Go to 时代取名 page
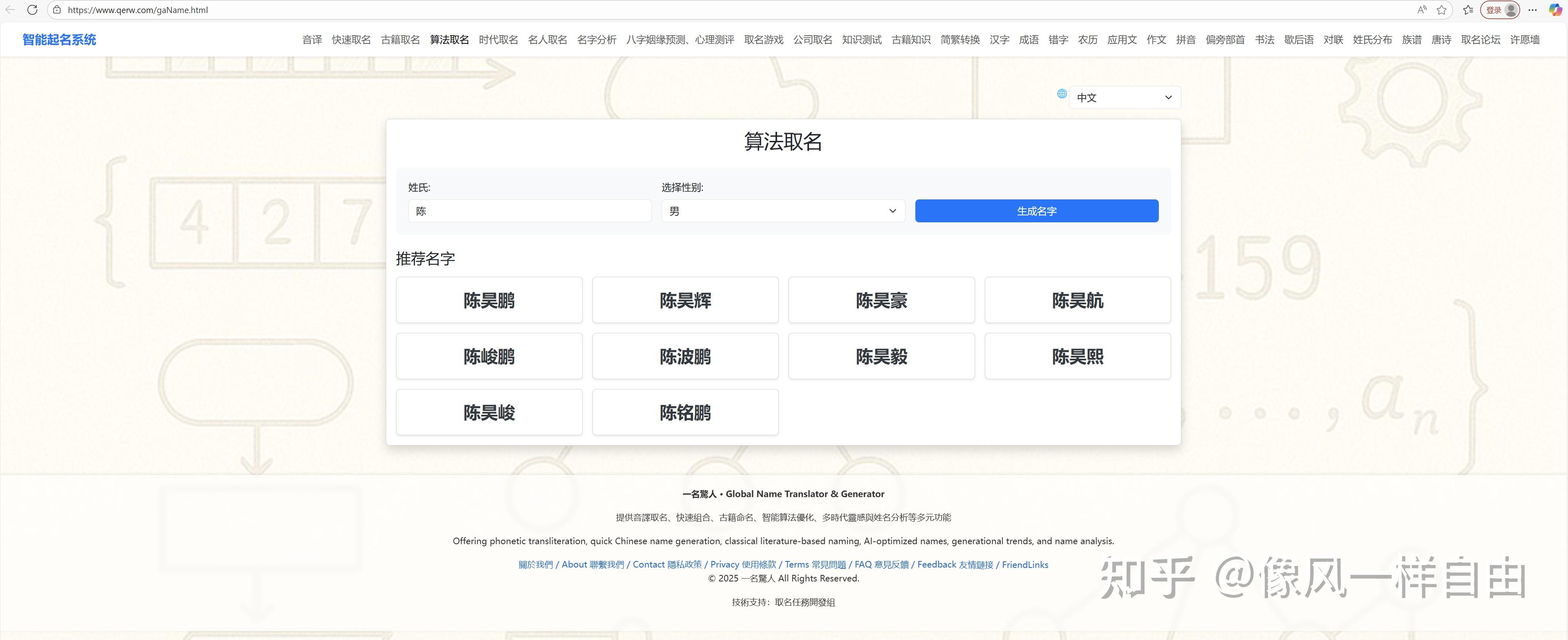 498,40
